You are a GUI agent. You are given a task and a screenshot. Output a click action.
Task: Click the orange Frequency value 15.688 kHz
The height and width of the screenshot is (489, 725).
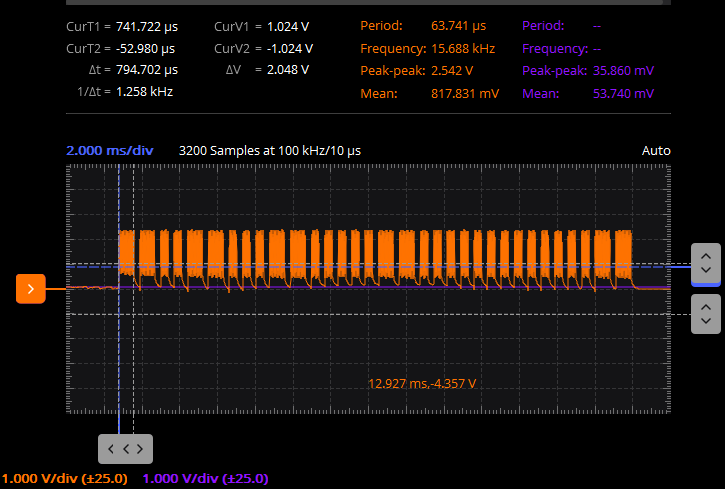tap(463, 49)
